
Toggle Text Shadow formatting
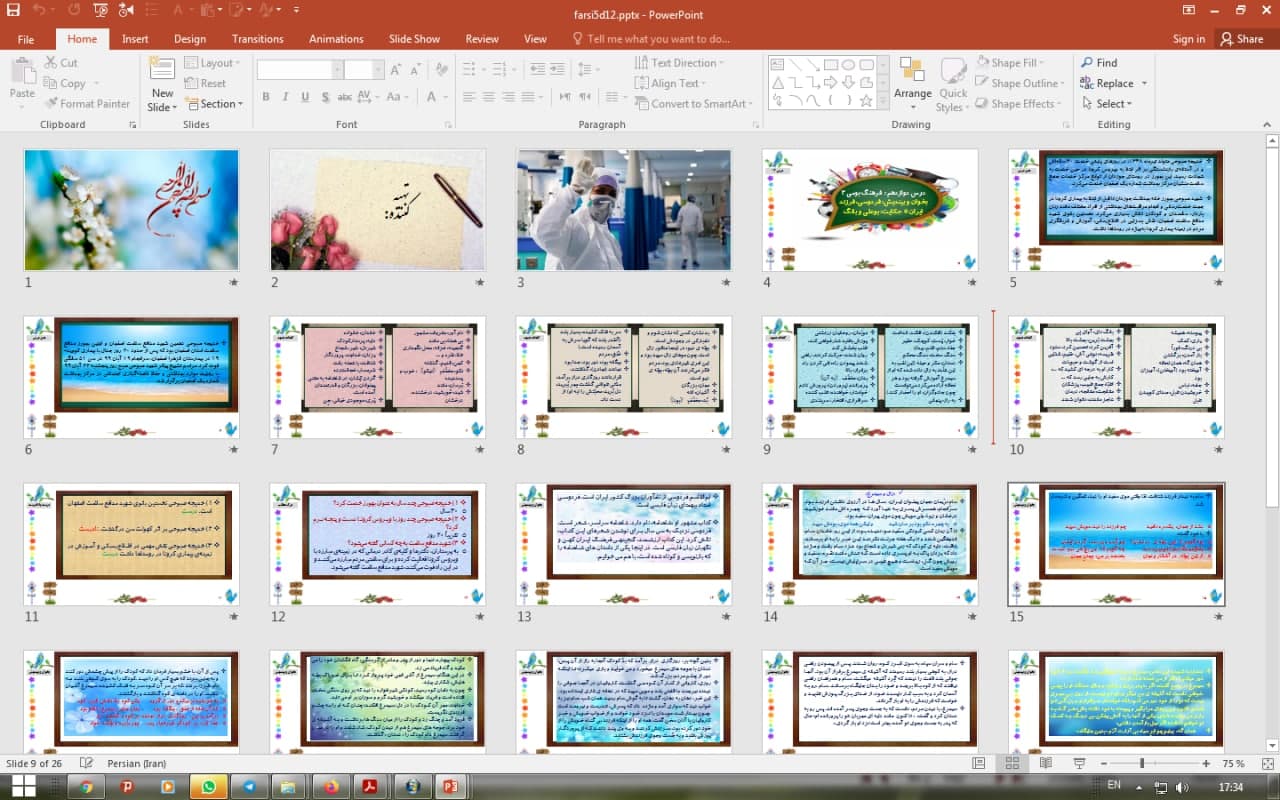pos(324,97)
